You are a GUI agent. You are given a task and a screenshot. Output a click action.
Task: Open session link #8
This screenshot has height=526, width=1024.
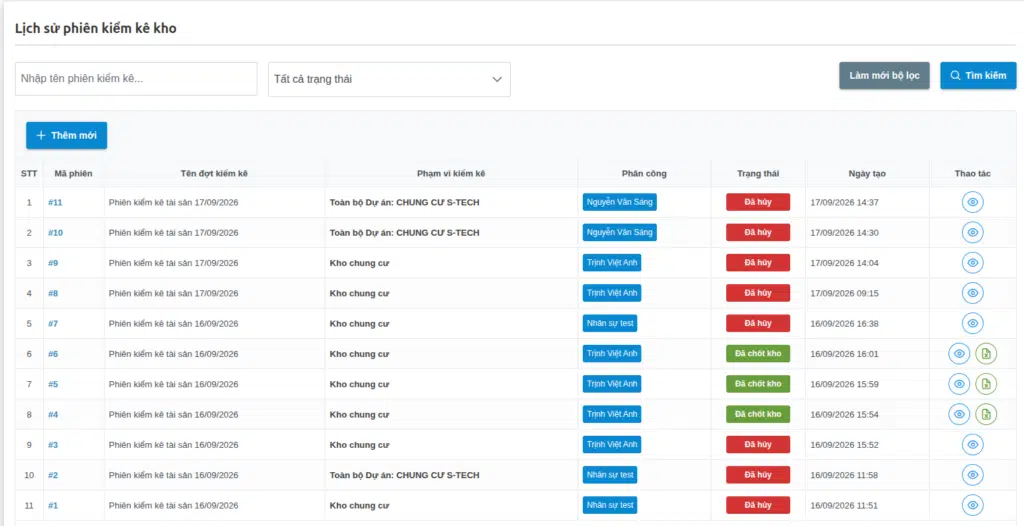pos(53,293)
